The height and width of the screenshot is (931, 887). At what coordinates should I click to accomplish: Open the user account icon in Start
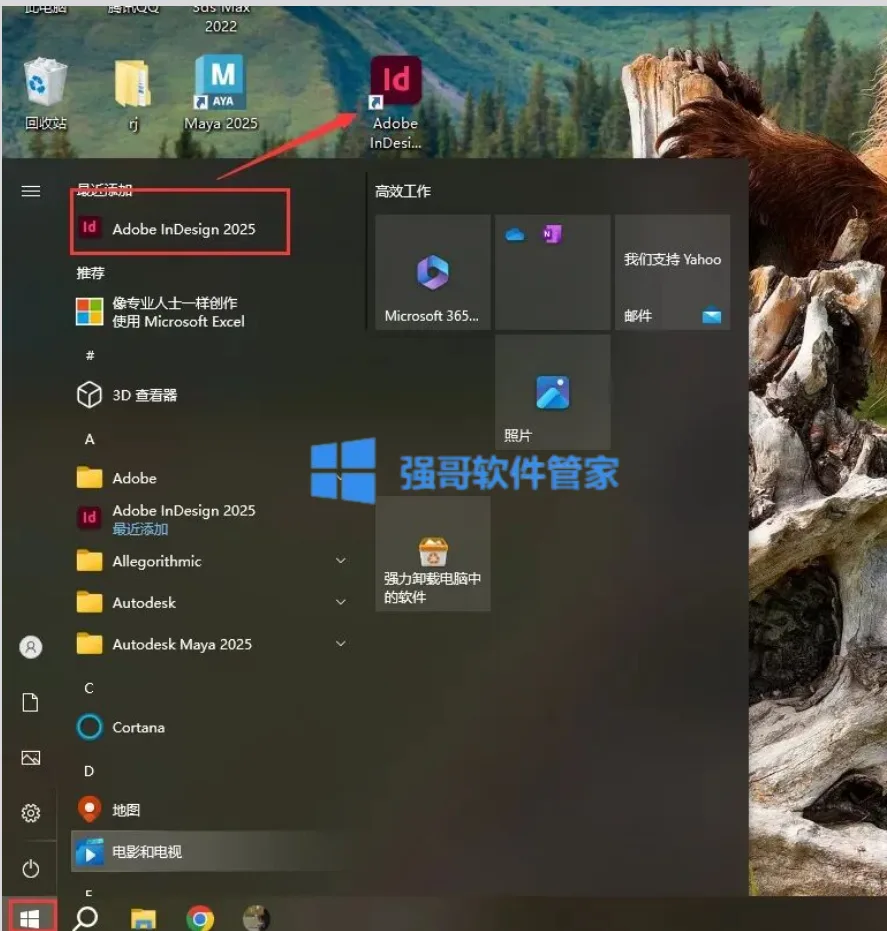coord(30,647)
